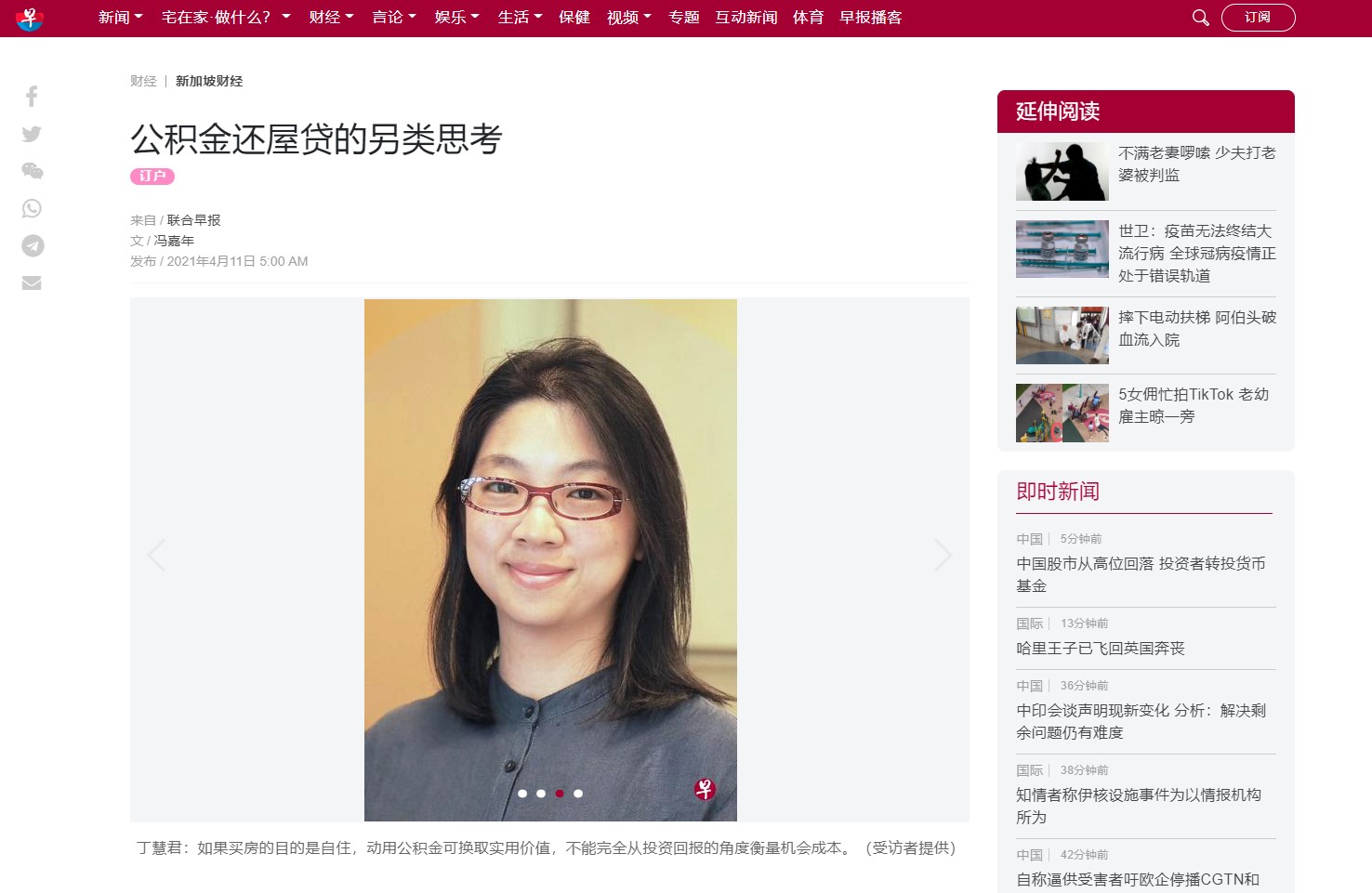Viewport: 1372px width, 893px height.
Task: Share article through WhatsApp icon
Action: click(x=32, y=208)
